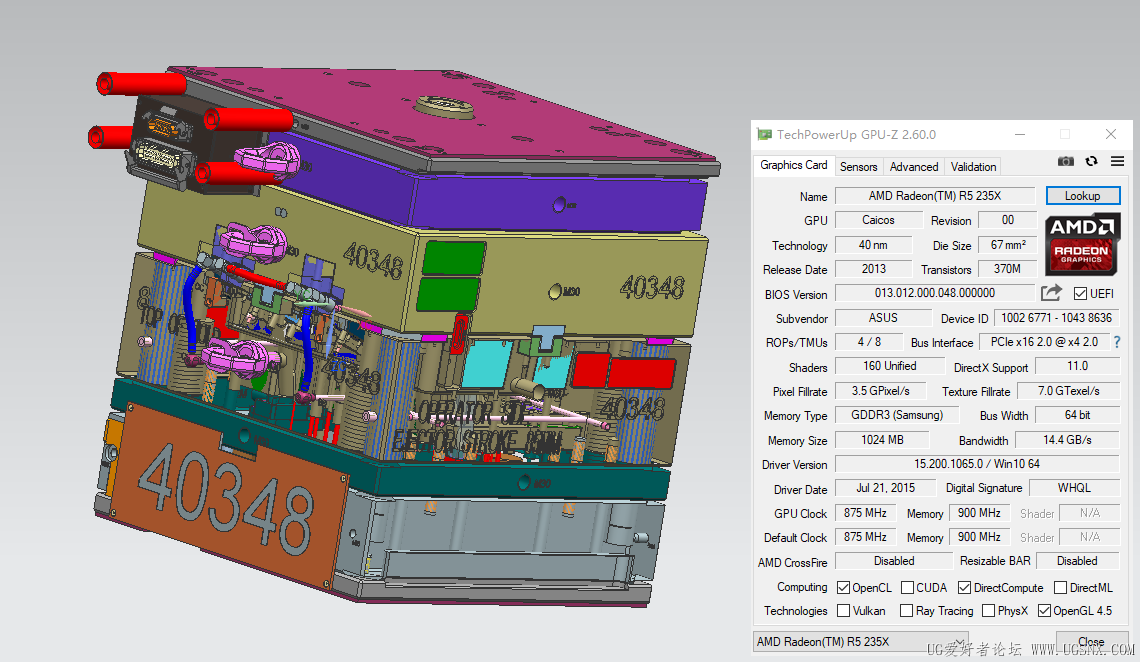This screenshot has width=1140, height=662.
Task: Switch to the Sensors tab
Action: 859,166
